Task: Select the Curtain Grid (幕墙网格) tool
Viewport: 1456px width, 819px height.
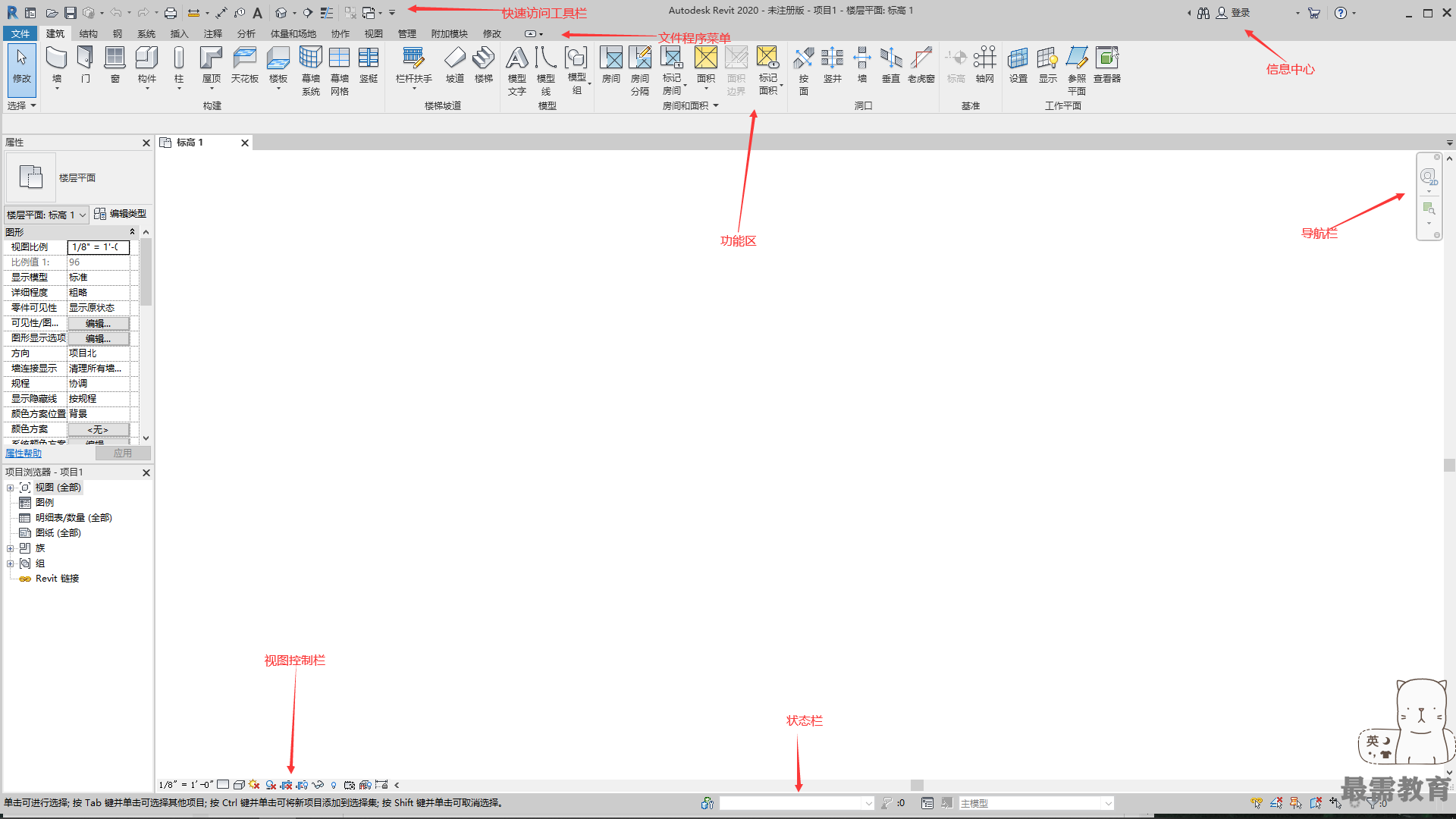Action: point(340,70)
